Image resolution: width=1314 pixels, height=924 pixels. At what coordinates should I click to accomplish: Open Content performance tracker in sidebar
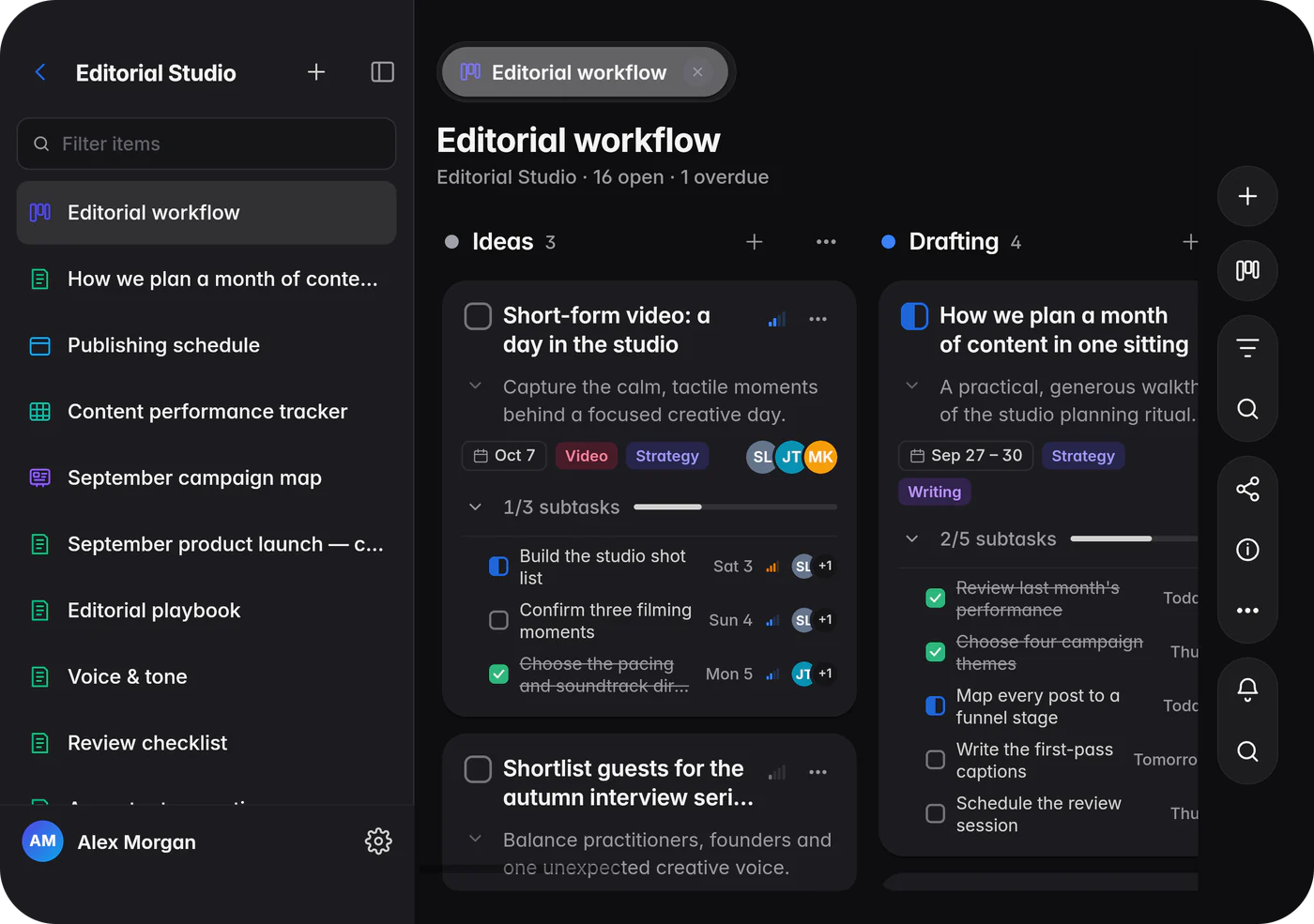(x=206, y=412)
